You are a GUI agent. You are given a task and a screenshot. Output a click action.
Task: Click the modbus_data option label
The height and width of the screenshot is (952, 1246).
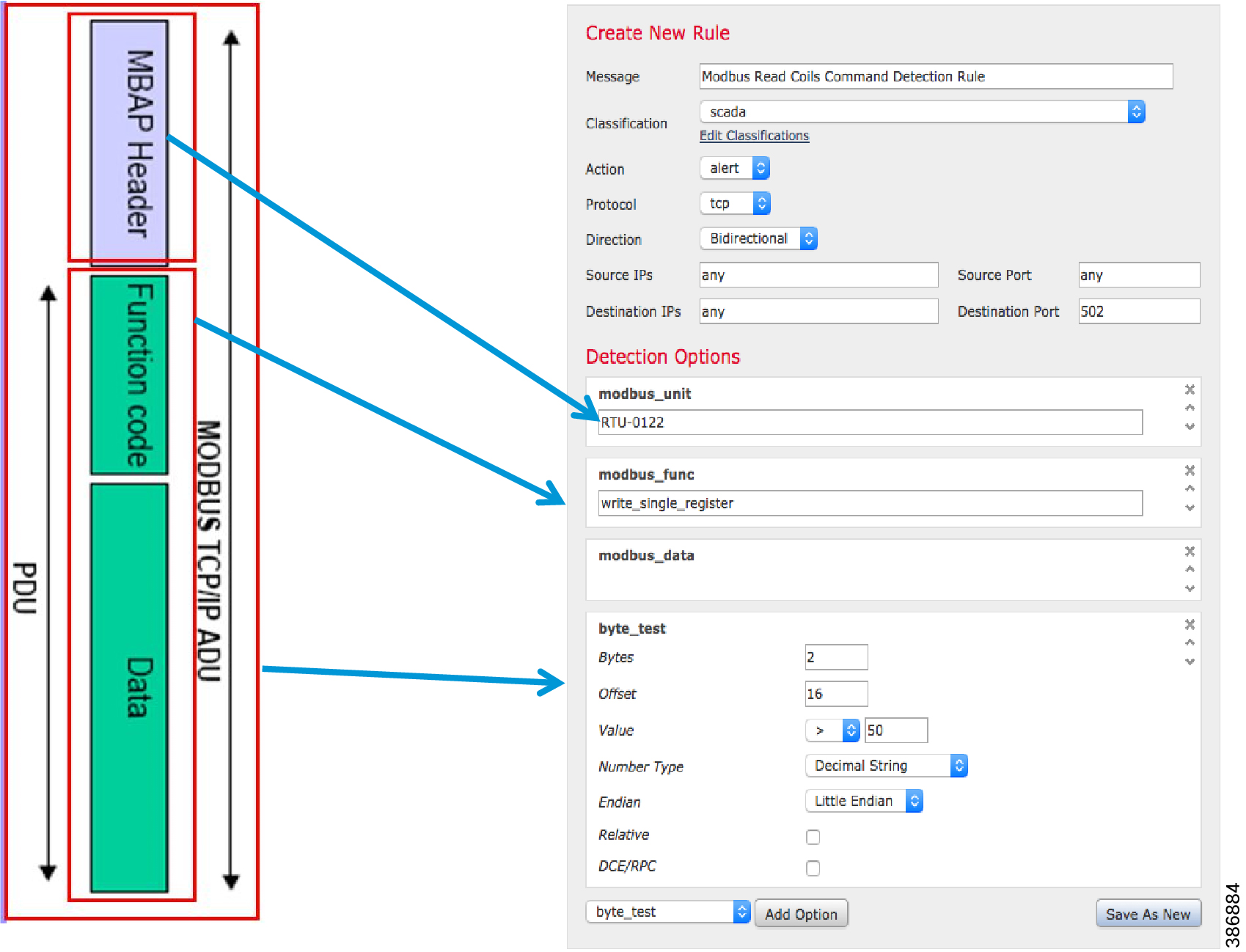pos(646,555)
